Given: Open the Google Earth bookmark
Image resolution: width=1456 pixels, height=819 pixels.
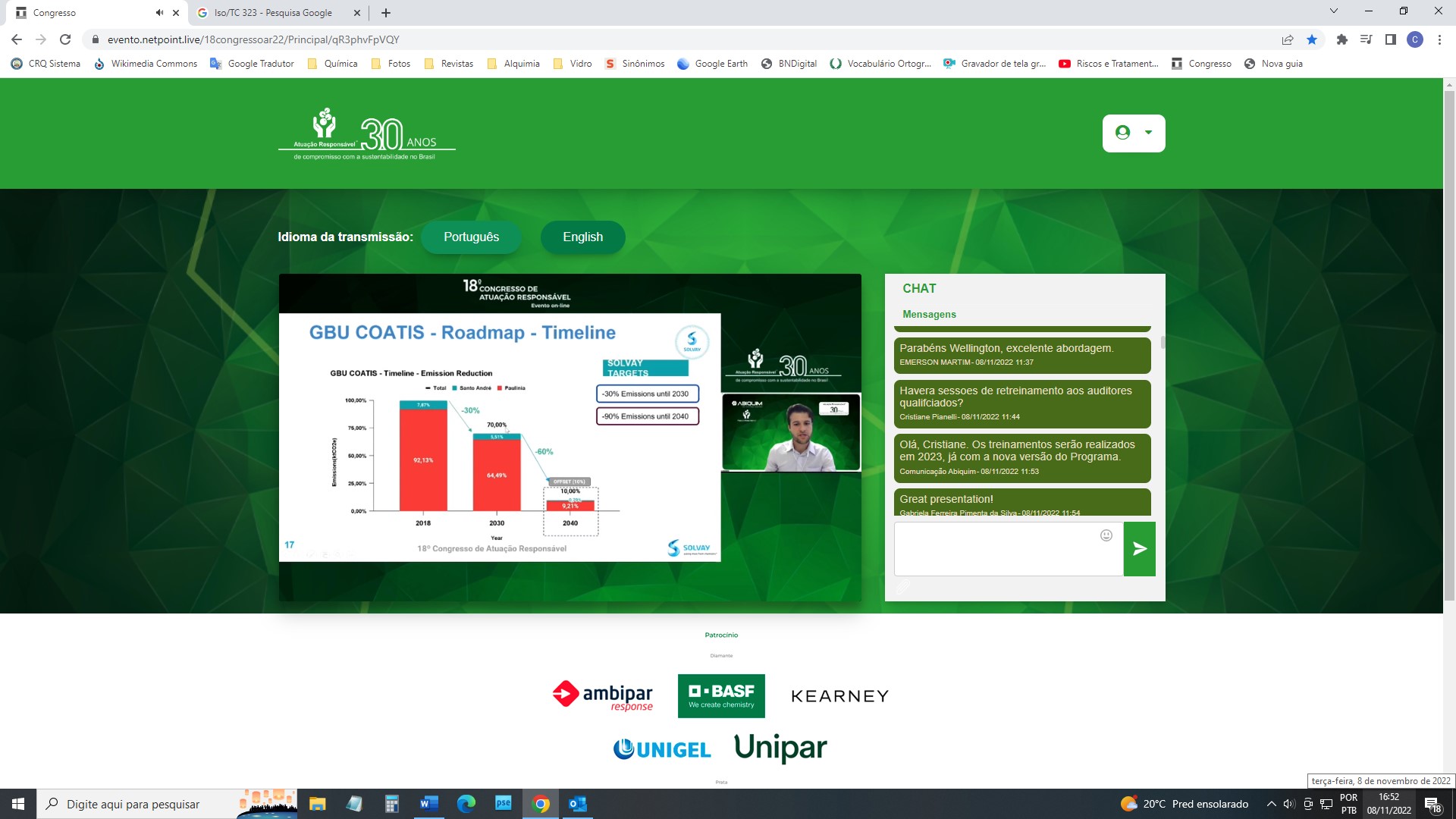Looking at the screenshot, I should click(x=713, y=64).
